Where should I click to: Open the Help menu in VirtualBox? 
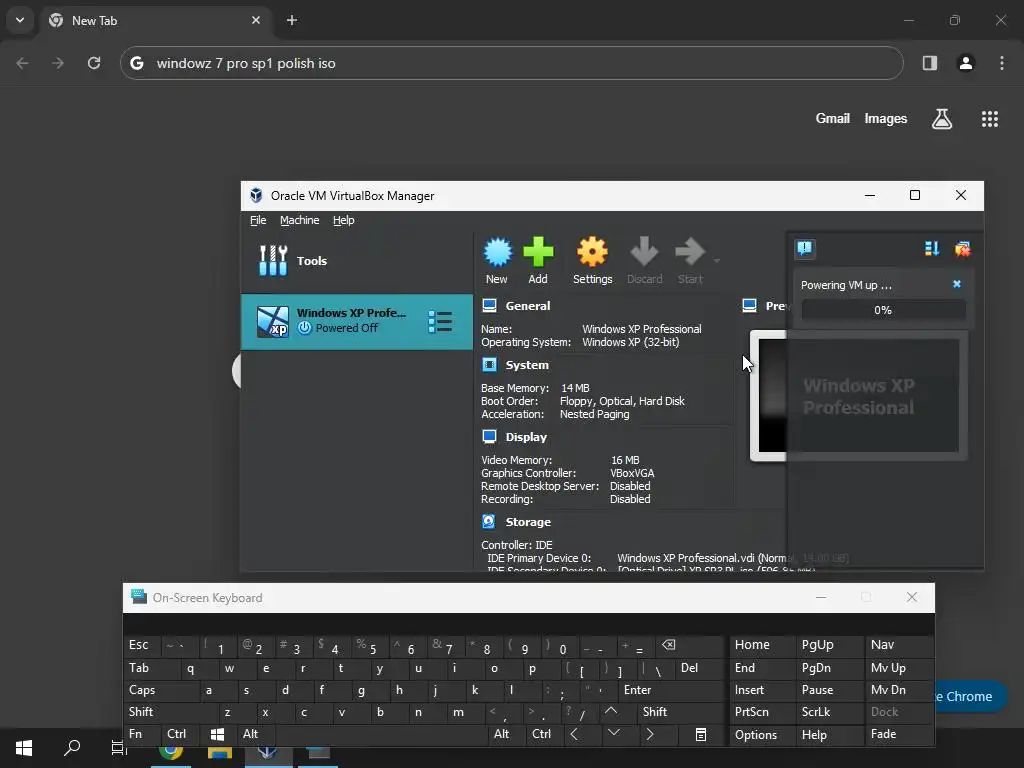click(344, 220)
